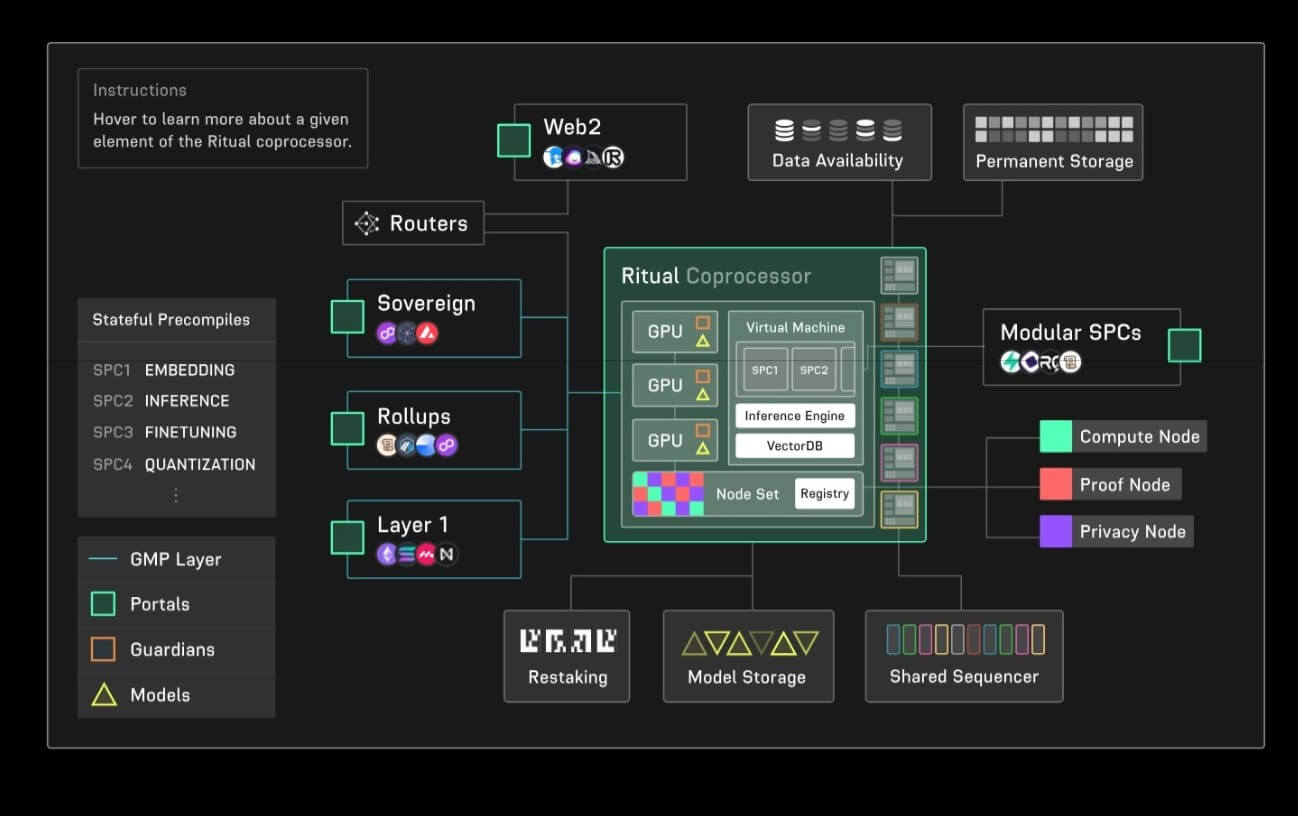Click the SPC1 box in Virtual Machine
The image size is (1298, 816).
pos(764,370)
